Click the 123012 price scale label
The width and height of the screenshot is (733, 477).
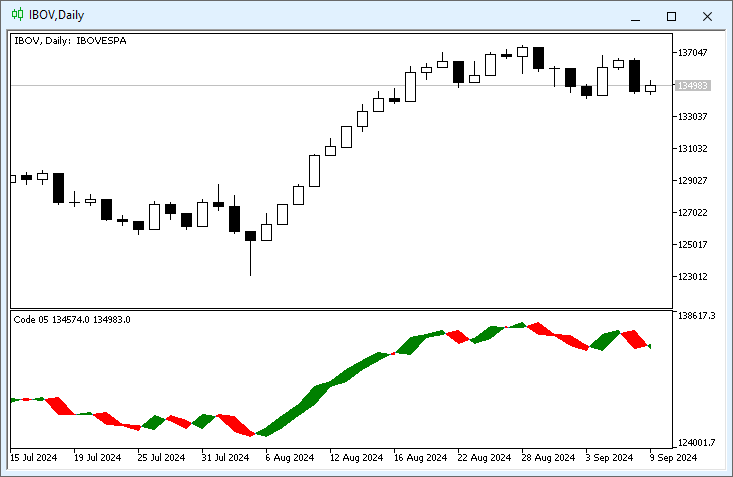tap(692, 277)
